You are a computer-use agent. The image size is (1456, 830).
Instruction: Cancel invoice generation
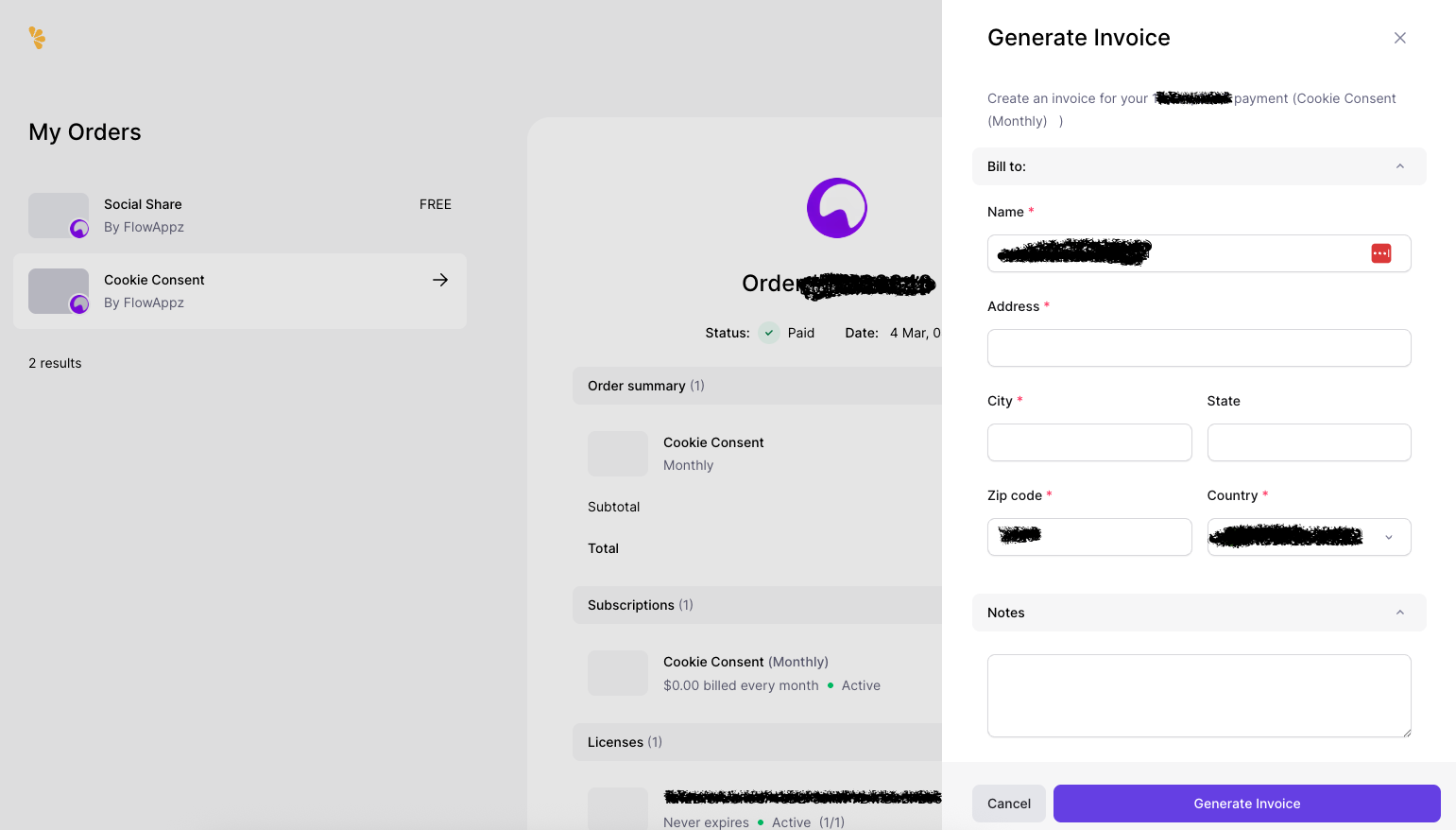click(x=1008, y=804)
